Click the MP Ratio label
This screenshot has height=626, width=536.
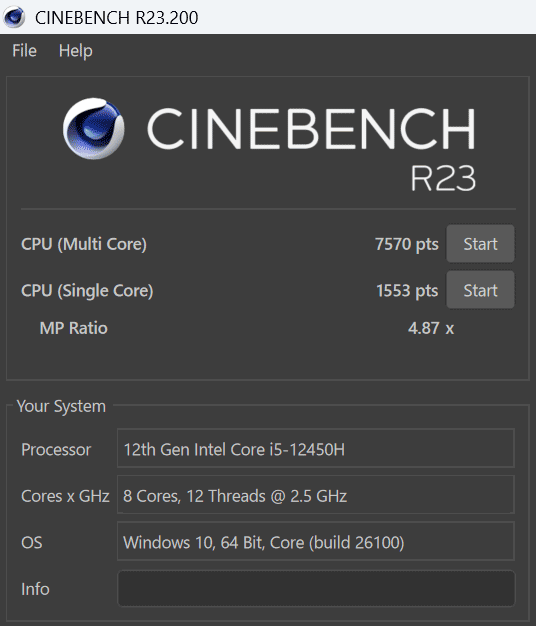[73, 328]
